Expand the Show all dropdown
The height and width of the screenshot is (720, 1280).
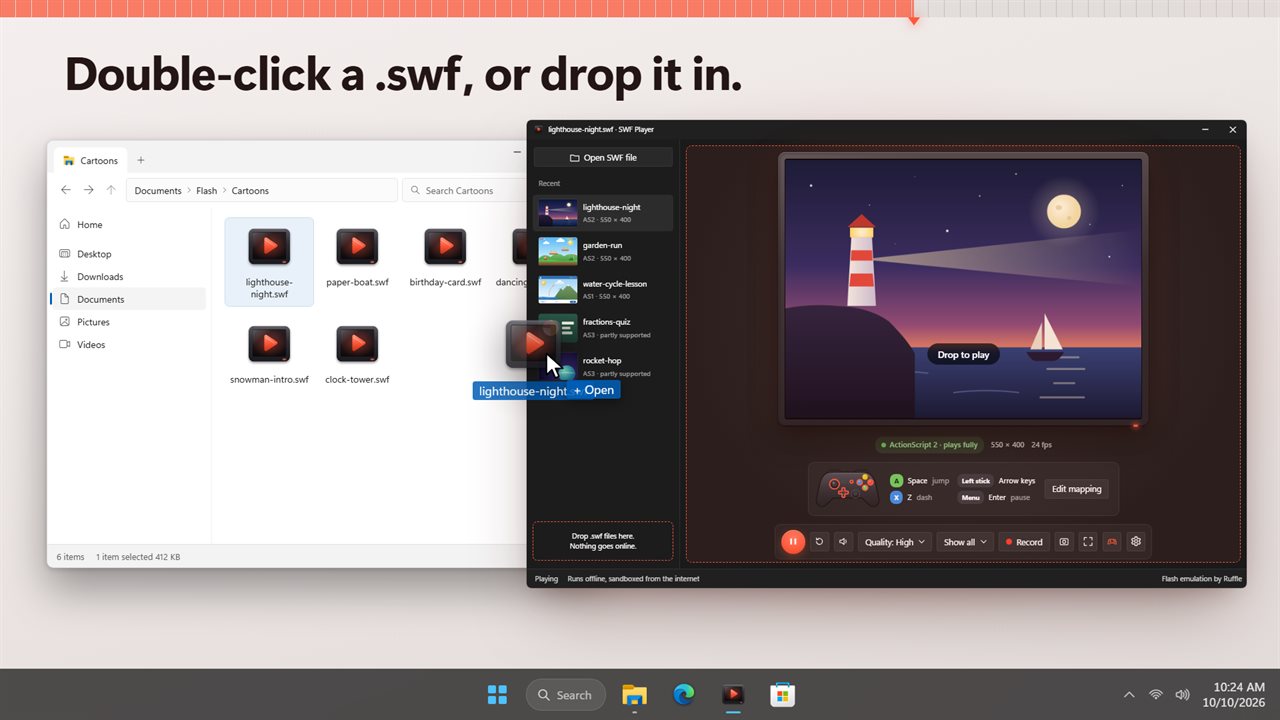click(966, 542)
